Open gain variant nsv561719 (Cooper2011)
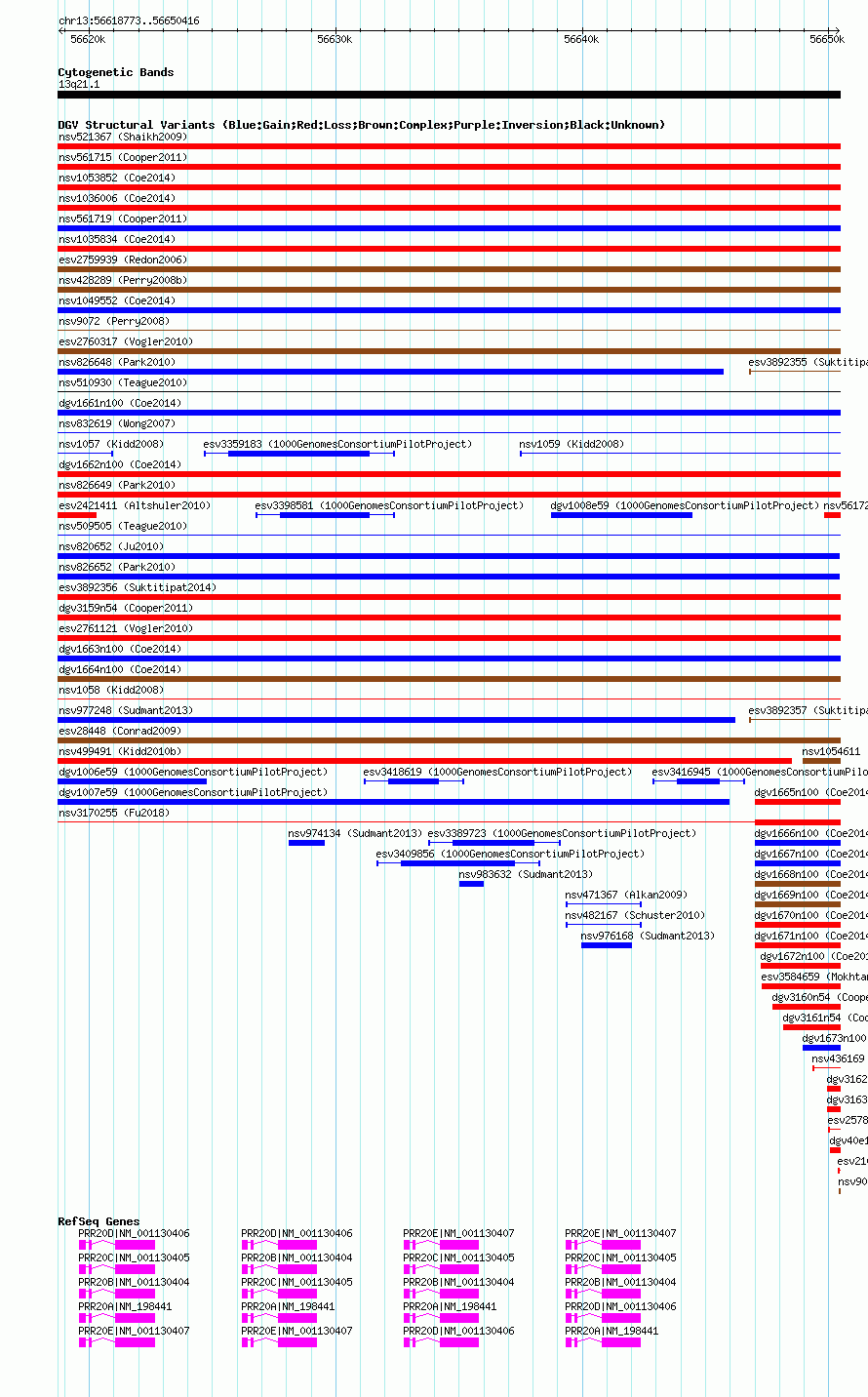Viewport: 868px width, 1397px height. [x=123, y=219]
